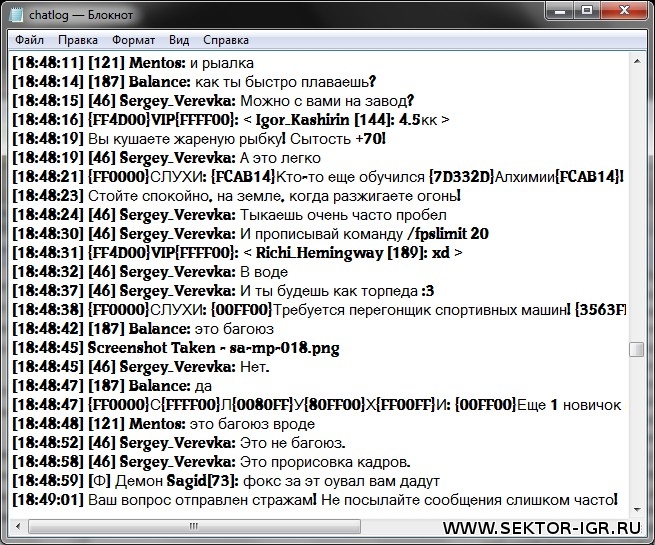The height and width of the screenshot is (545, 655).
Task: Click the '/fpslimit 20' command text
Action: point(448,234)
